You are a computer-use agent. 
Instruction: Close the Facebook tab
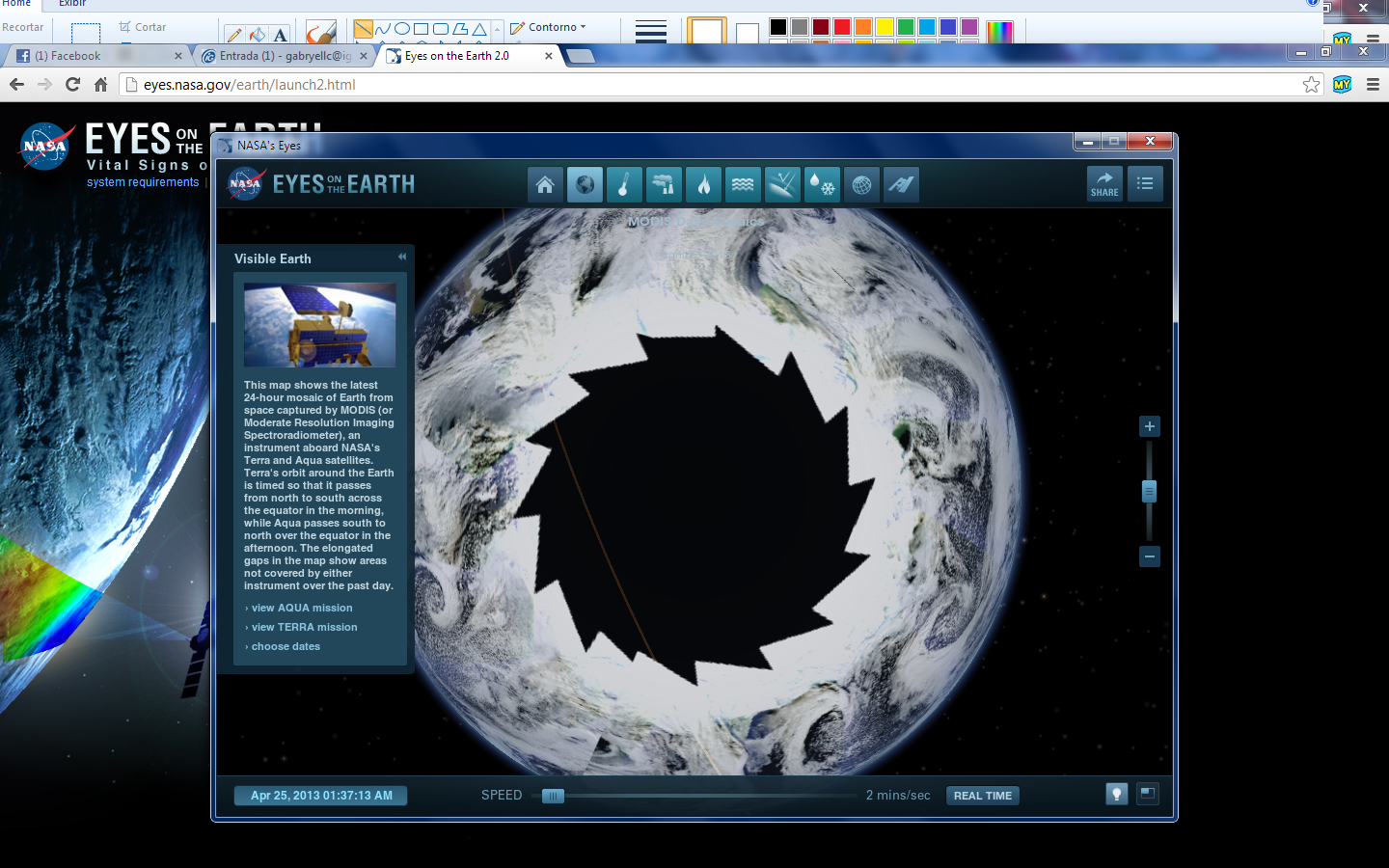pos(178,56)
